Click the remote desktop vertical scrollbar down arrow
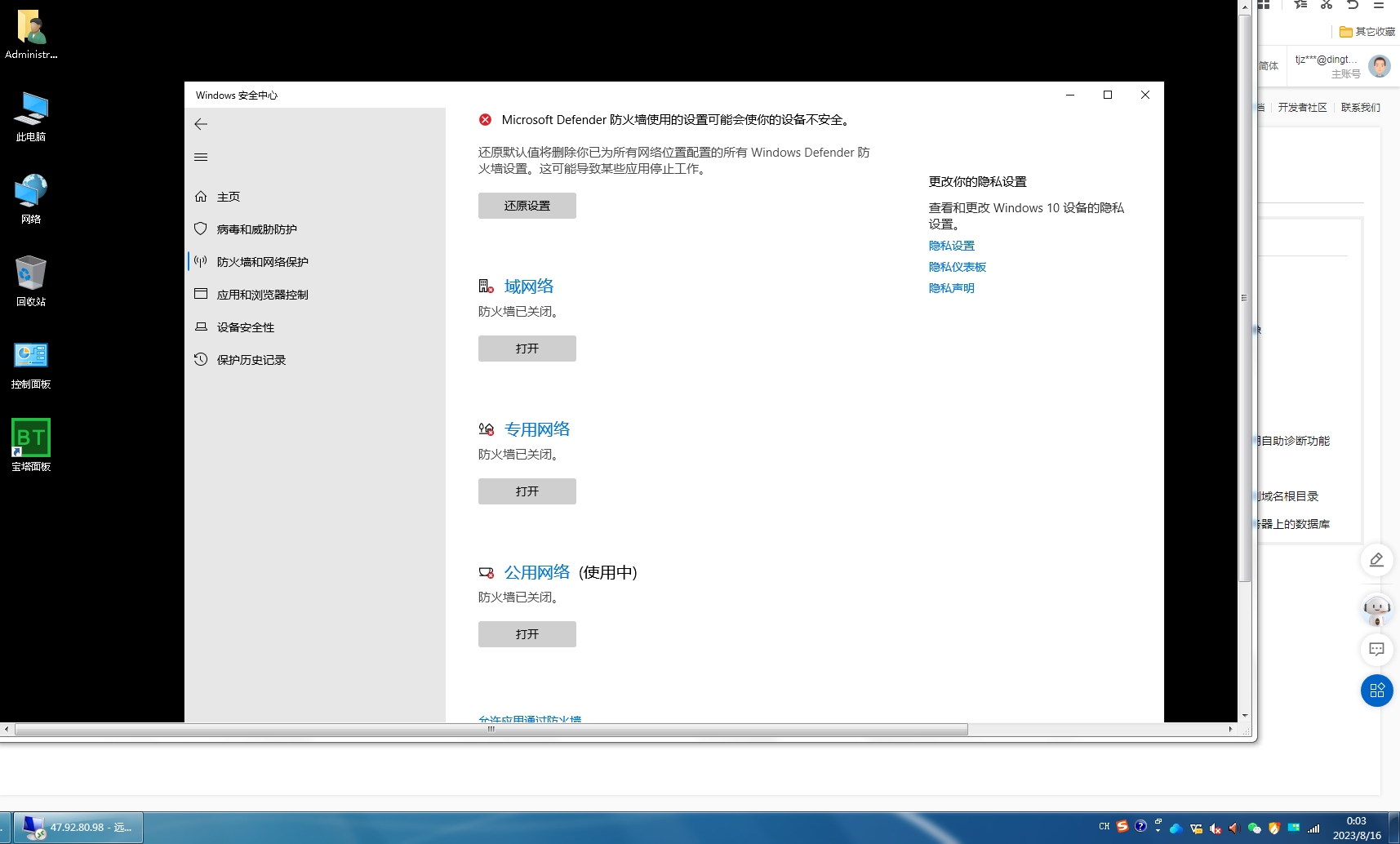The height and width of the screenshot is (844, 1400). point(1245,716)
